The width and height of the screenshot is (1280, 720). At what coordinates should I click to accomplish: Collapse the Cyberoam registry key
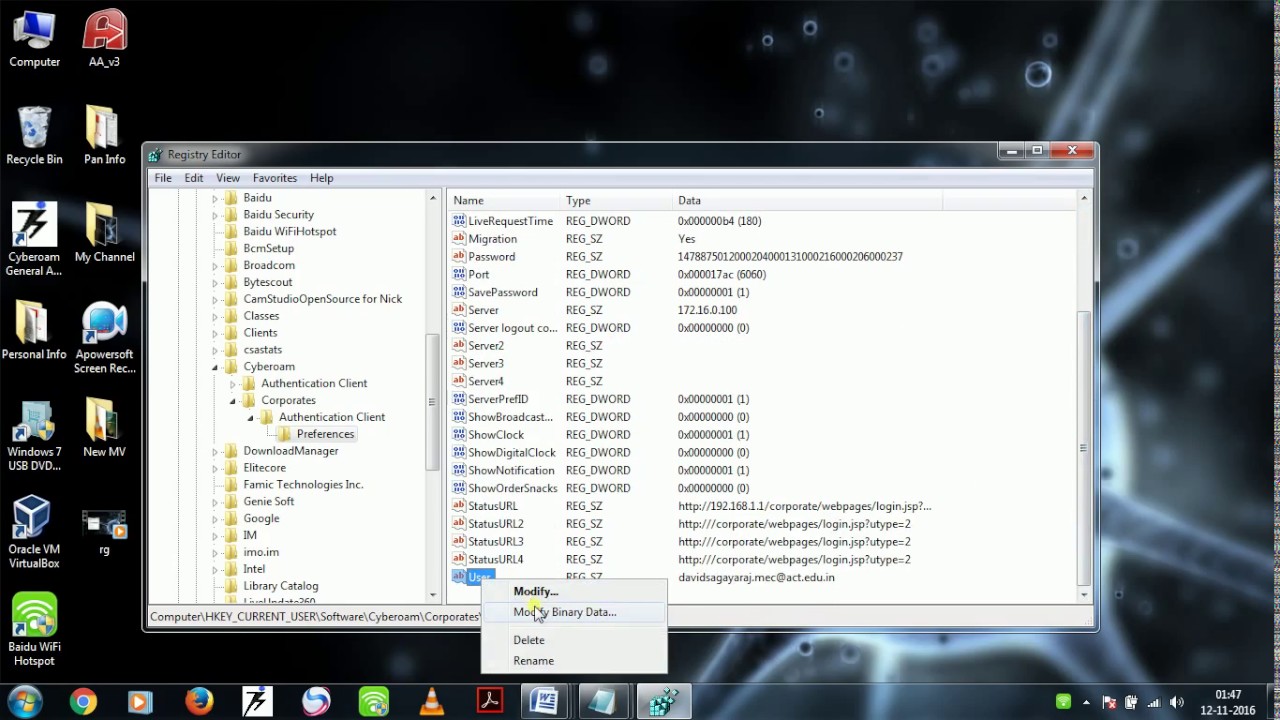[x=215, y=367]
